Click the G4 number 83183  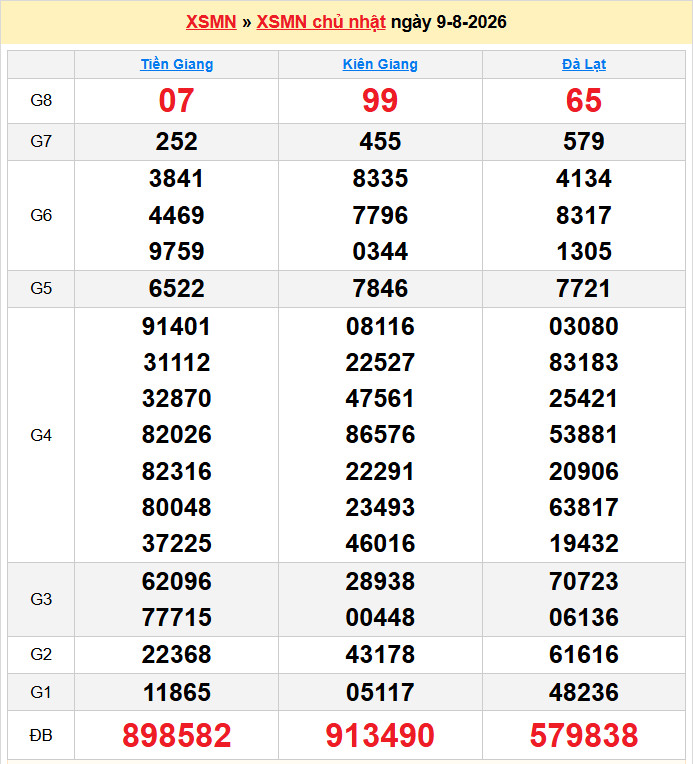click(584, 363)
